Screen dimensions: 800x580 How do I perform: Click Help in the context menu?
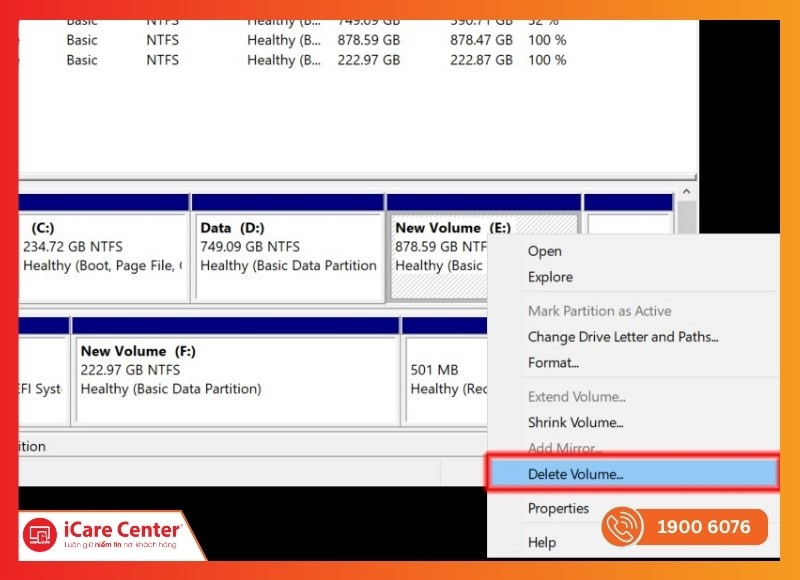542,542
